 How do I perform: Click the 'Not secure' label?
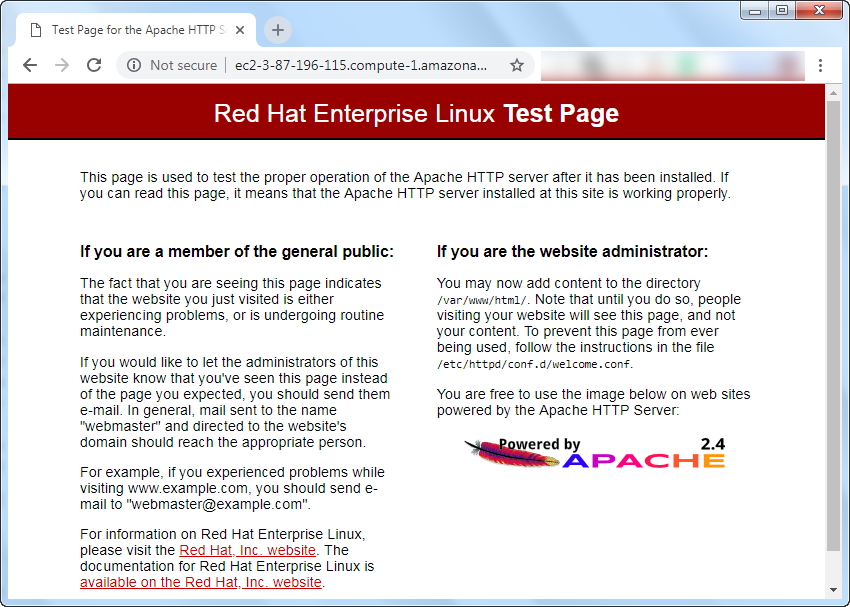pos(183,65)
